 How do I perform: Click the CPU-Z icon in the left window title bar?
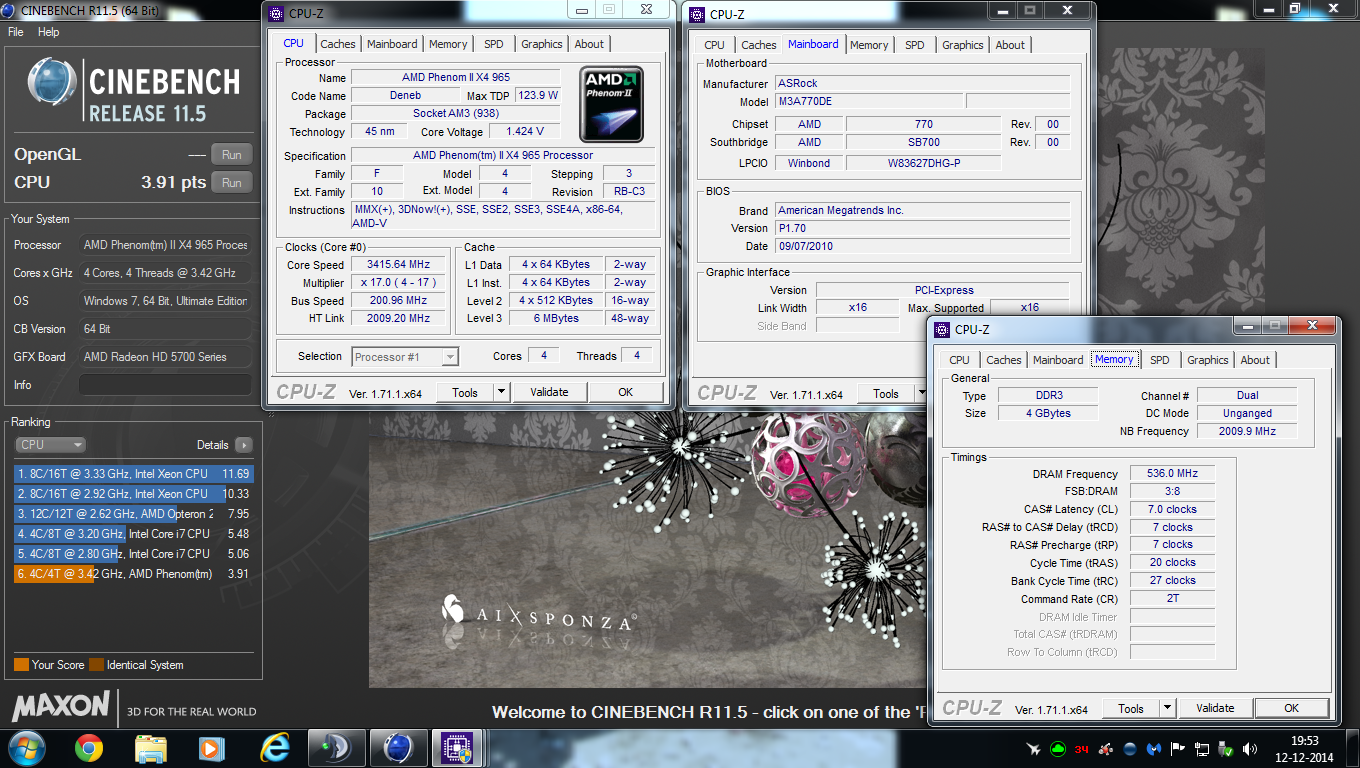[x=277, y=13]
